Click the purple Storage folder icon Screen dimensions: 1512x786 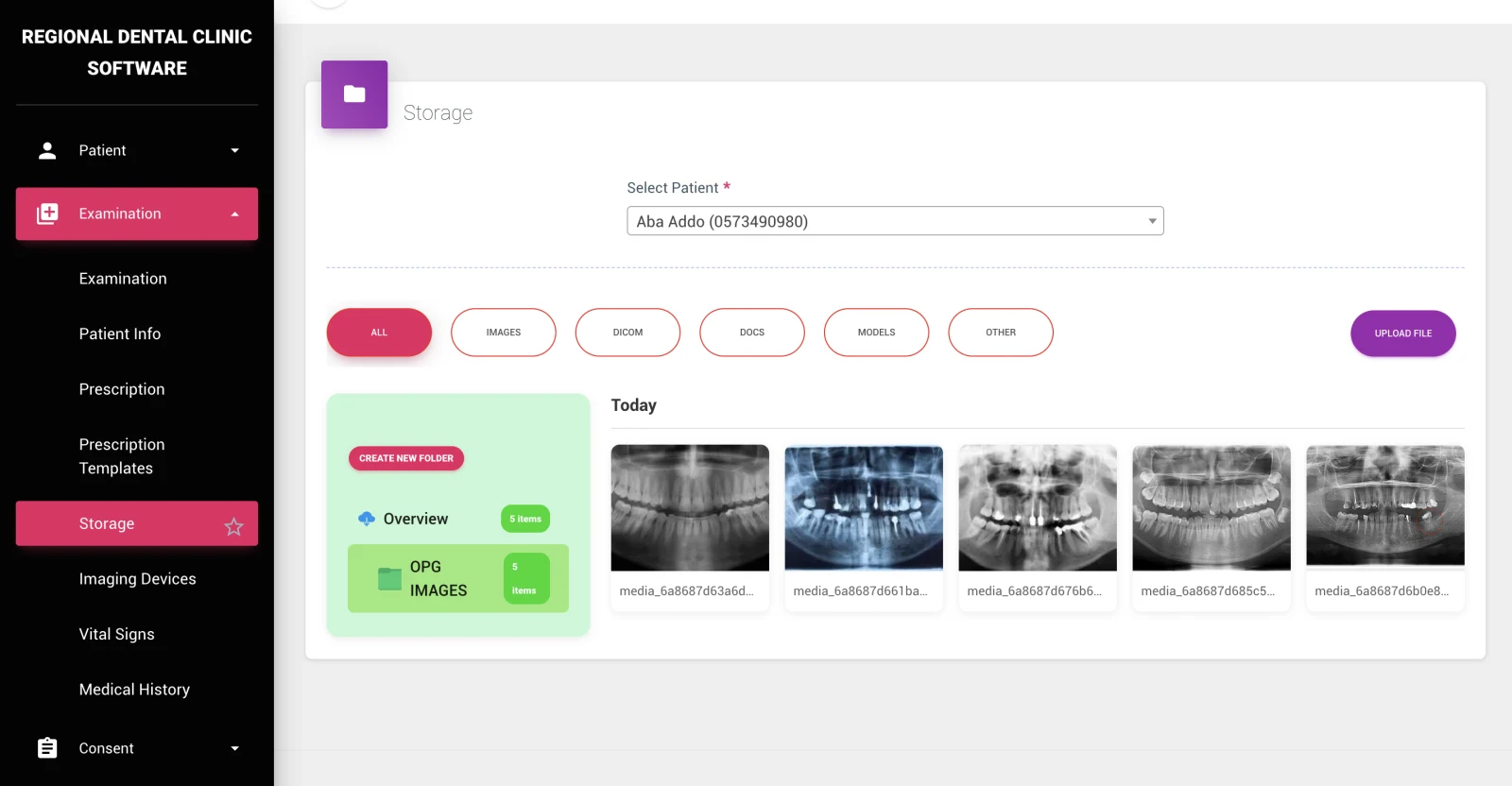click(x=354, y=94)
